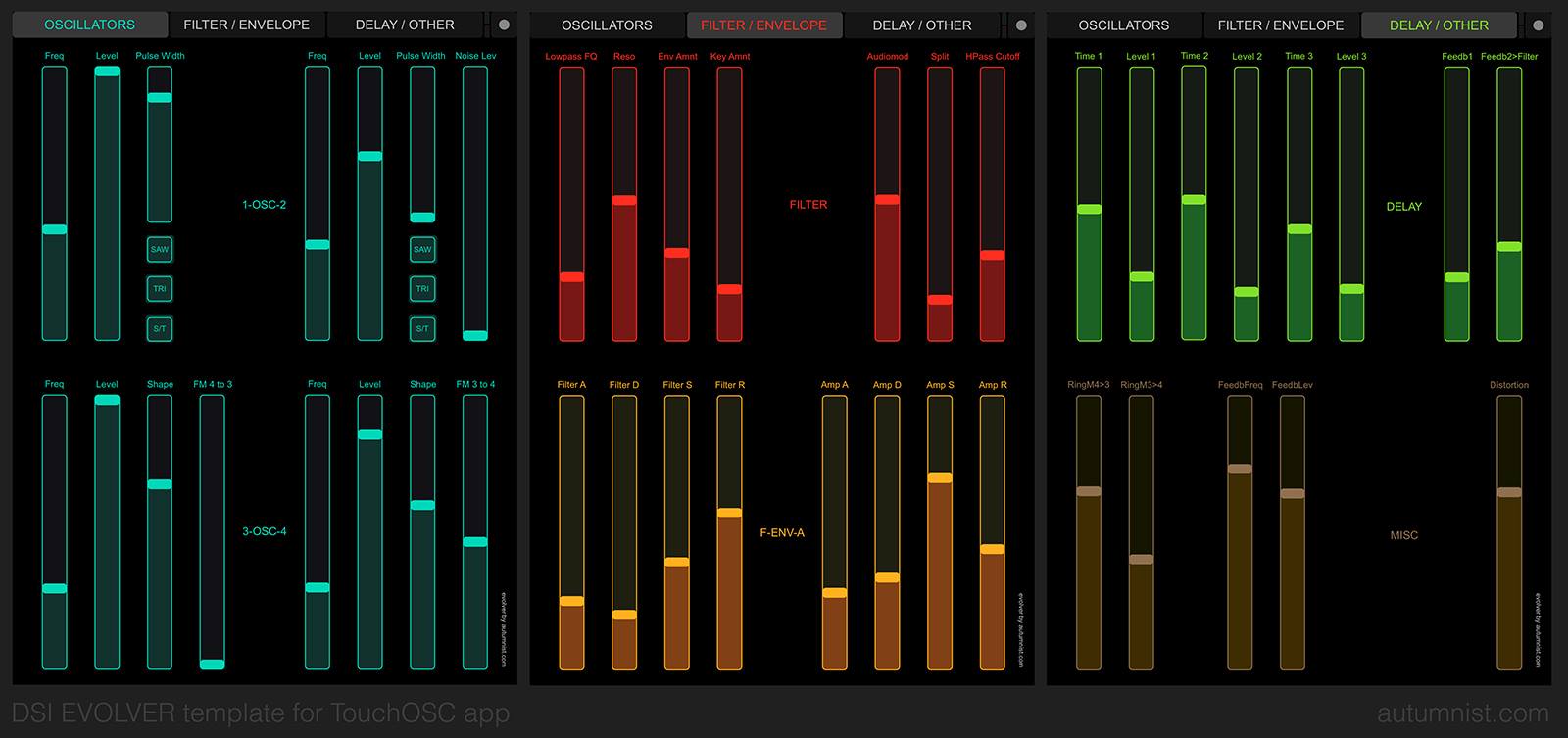Image resolution: width=1568 pixels, height=738 pixels.
Task: Toggle the SAW waveform button for oscillator 1
Action: pos(160,249)
